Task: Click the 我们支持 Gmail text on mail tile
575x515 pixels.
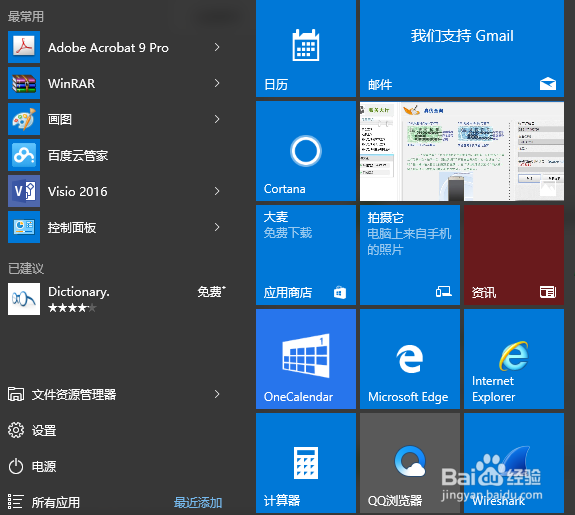Action: pyautogui.click(x=462, y=36)
